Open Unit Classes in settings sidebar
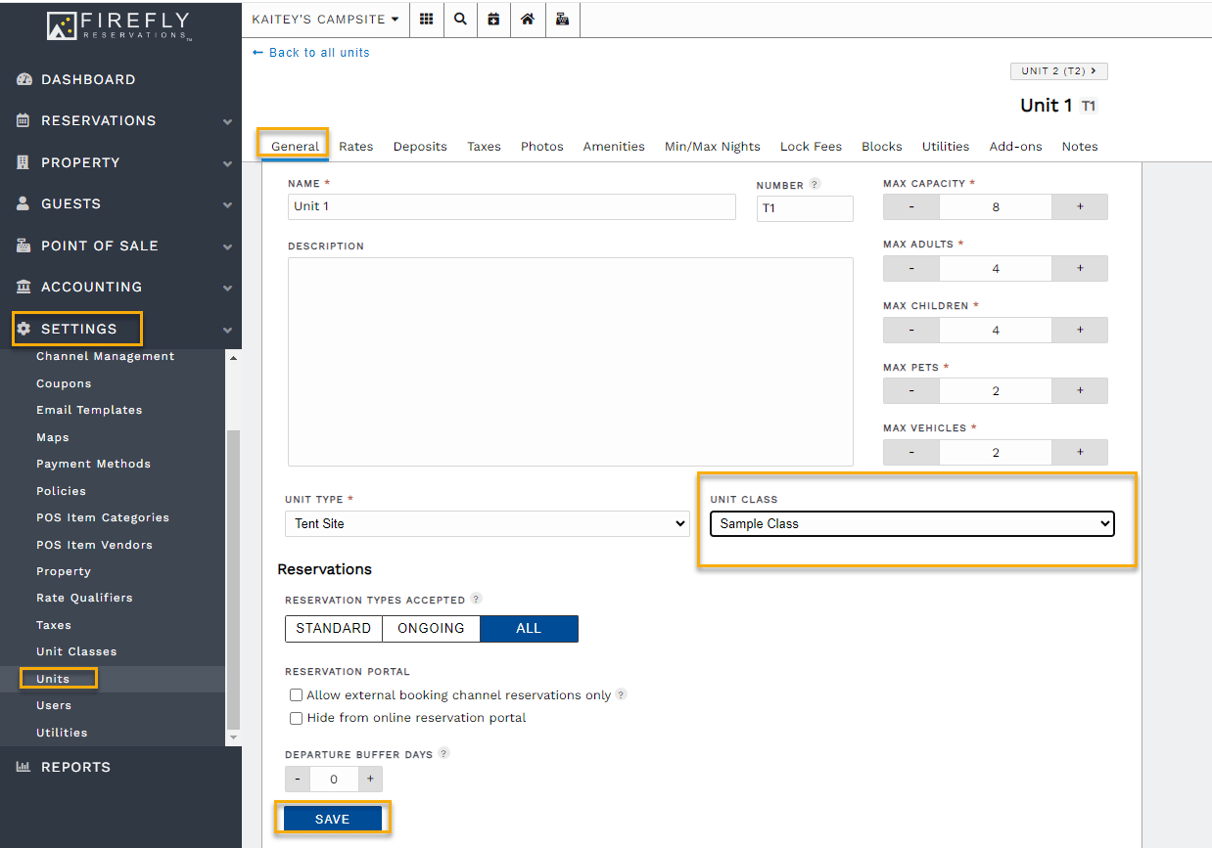Image resolution: width=1212 pixels, height=848 pixels. [x=77, y=652]
